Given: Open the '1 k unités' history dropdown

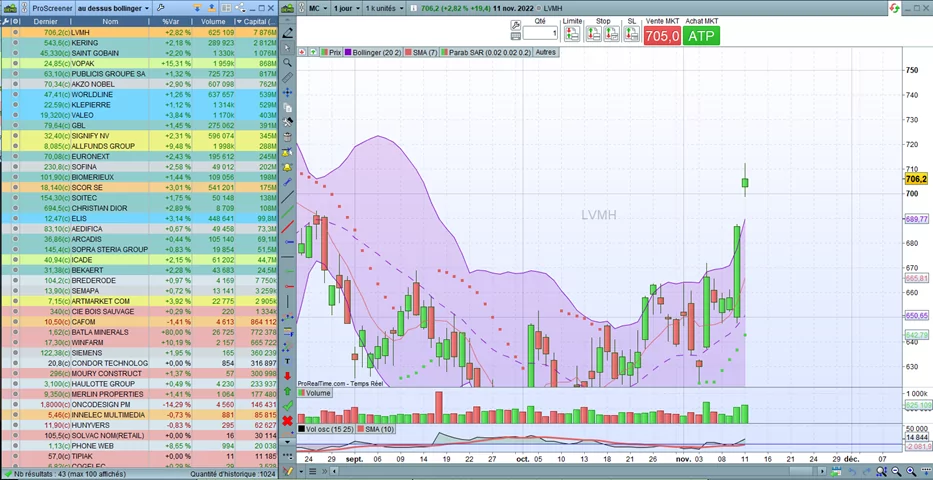Looking at the screenshot, I should coord(384,8).
